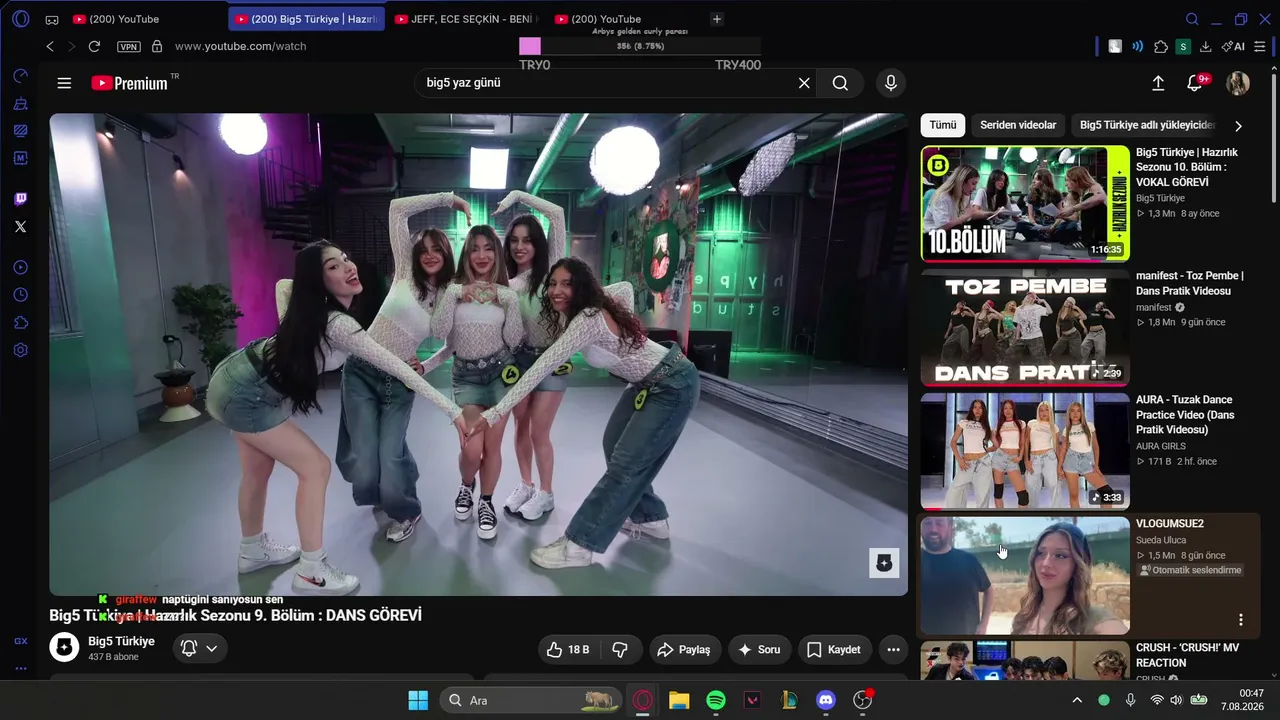Go back with the browser back arrow
The image size is (1280, 720).
(50, 46)
